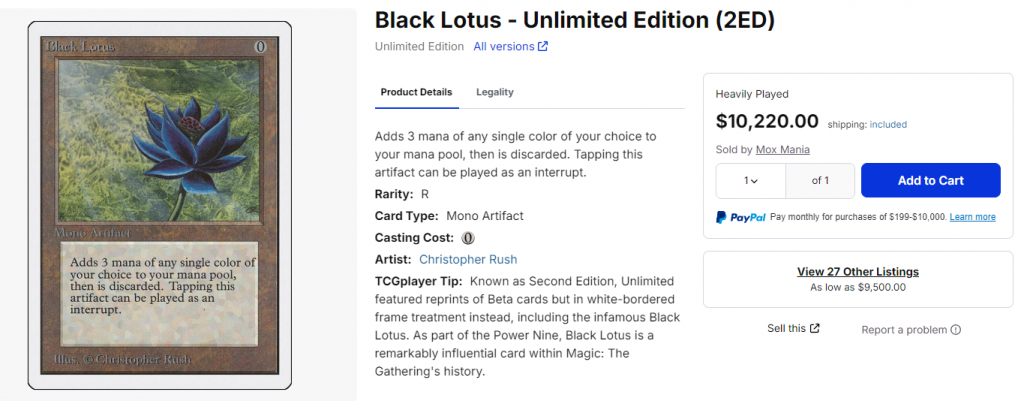Open artist Christopher Rush's link

pos(467,260)
